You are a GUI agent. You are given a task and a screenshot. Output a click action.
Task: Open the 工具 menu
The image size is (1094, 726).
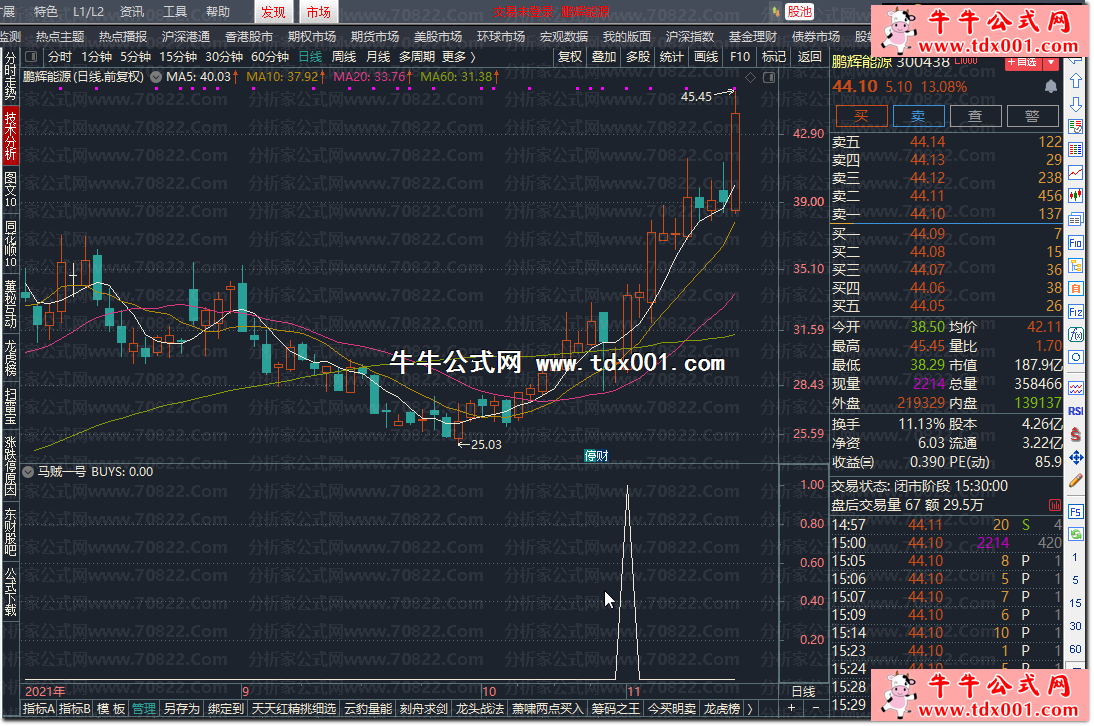[x=175, y=12]
